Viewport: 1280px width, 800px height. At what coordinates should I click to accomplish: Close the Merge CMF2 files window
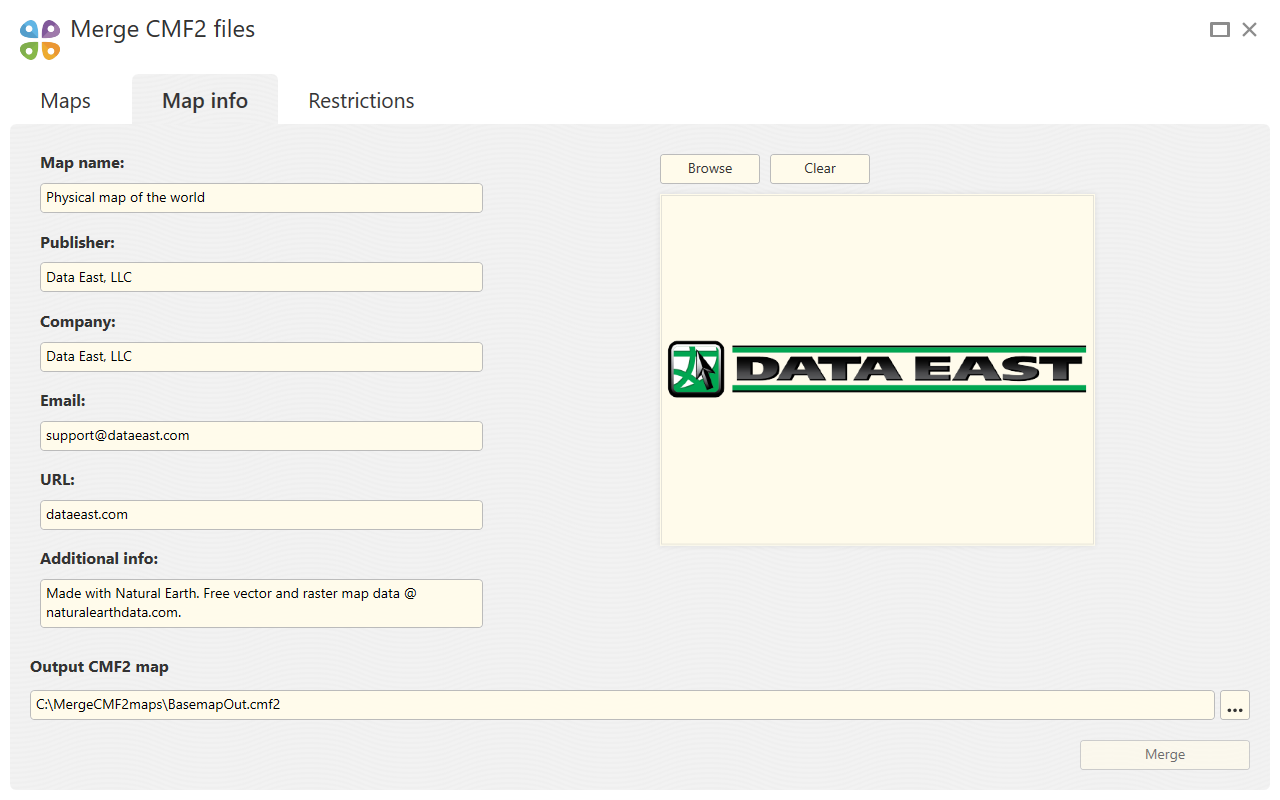(x=1249, y=30)
